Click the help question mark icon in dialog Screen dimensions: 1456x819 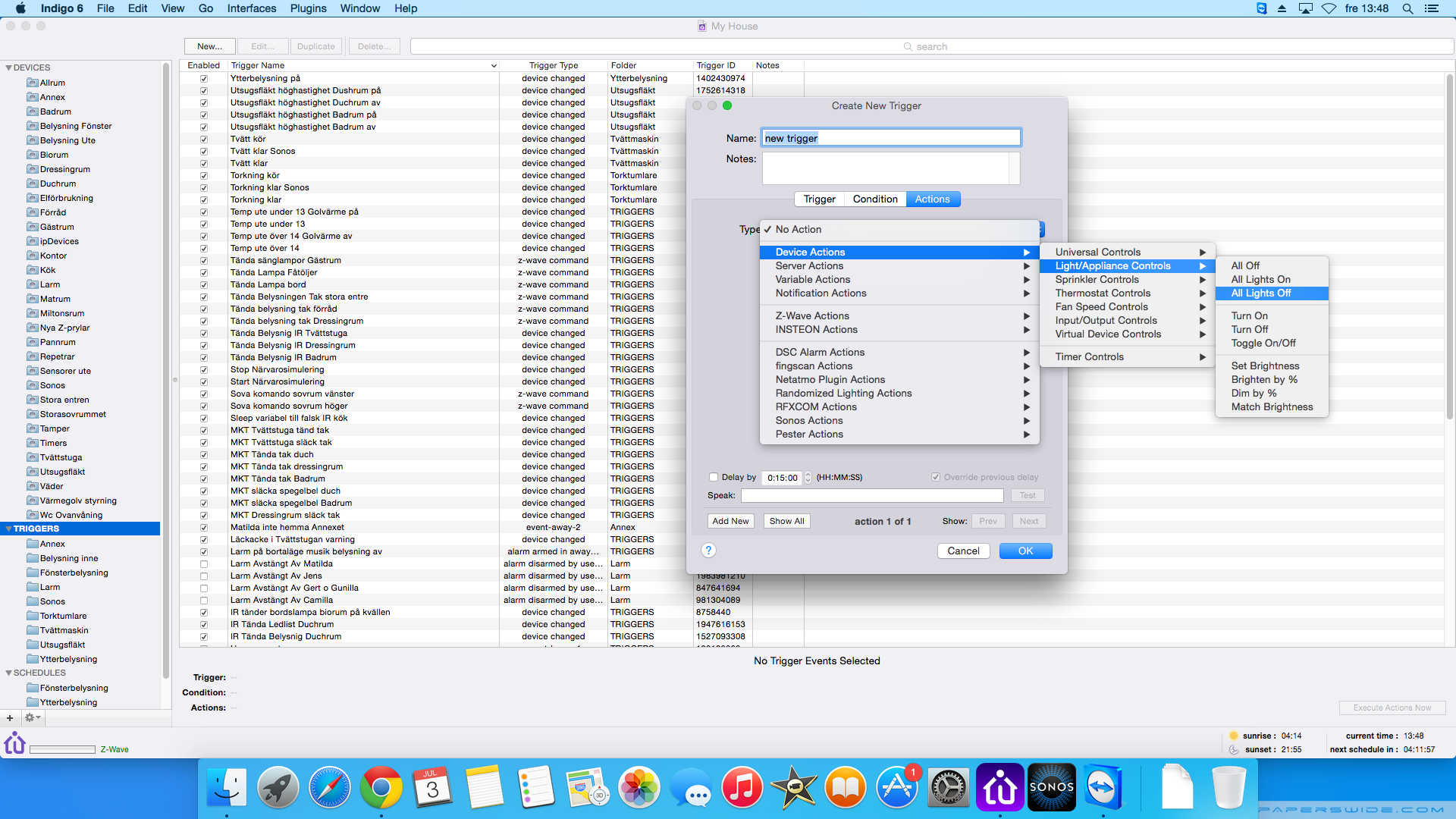[x=709, y=550]
